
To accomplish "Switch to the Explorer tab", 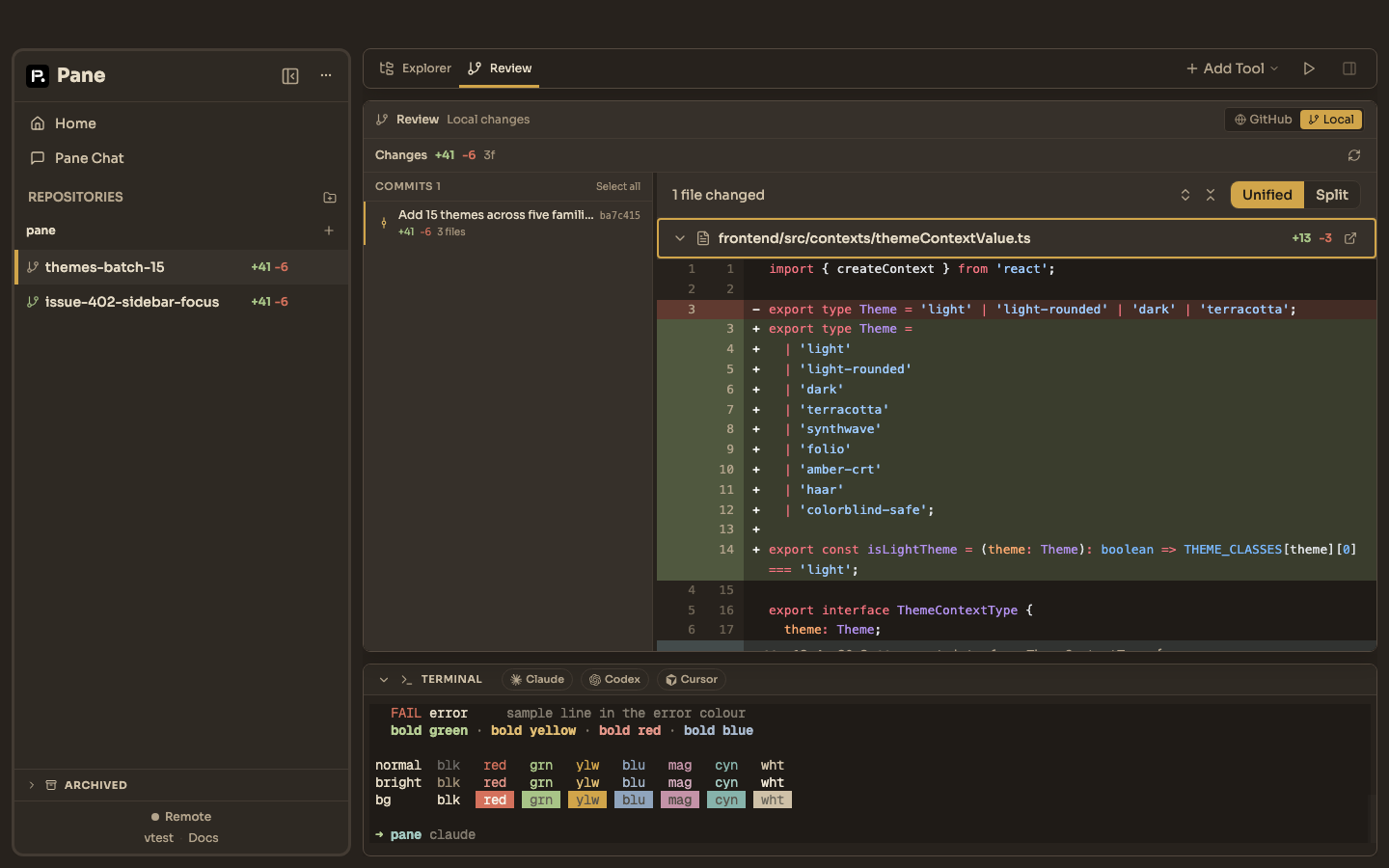I will point(415,68).
